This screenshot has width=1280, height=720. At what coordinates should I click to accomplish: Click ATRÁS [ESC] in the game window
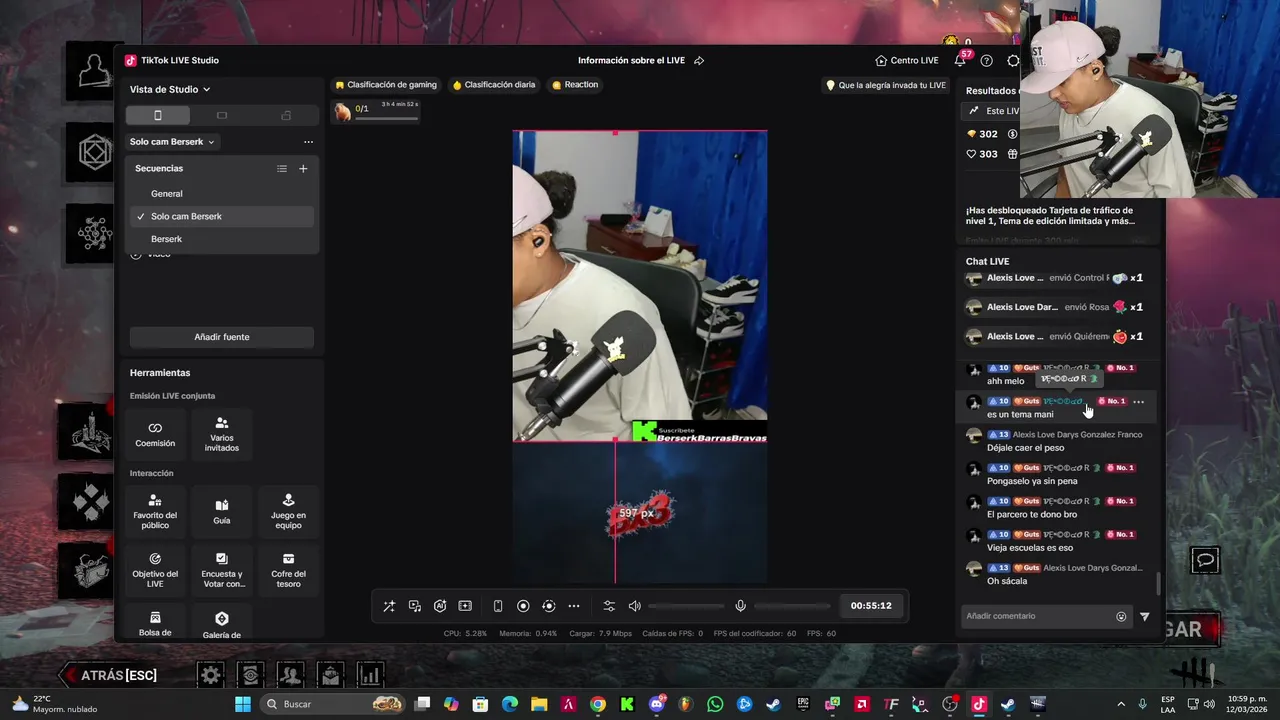tap(110, 675)
